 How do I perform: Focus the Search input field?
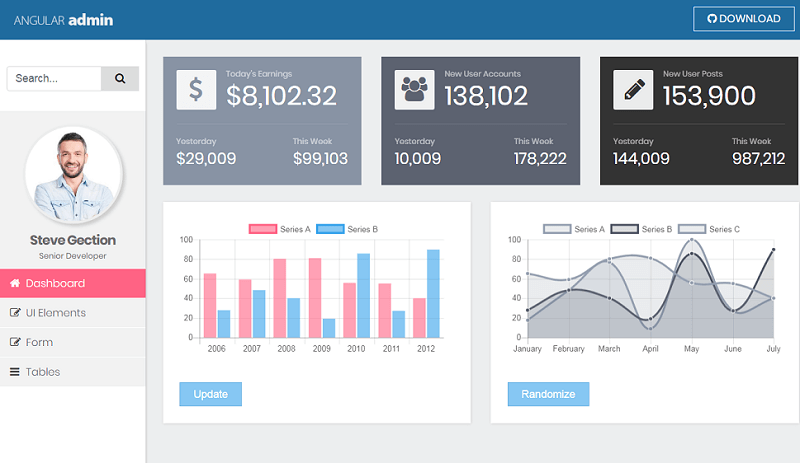point(54,78)
